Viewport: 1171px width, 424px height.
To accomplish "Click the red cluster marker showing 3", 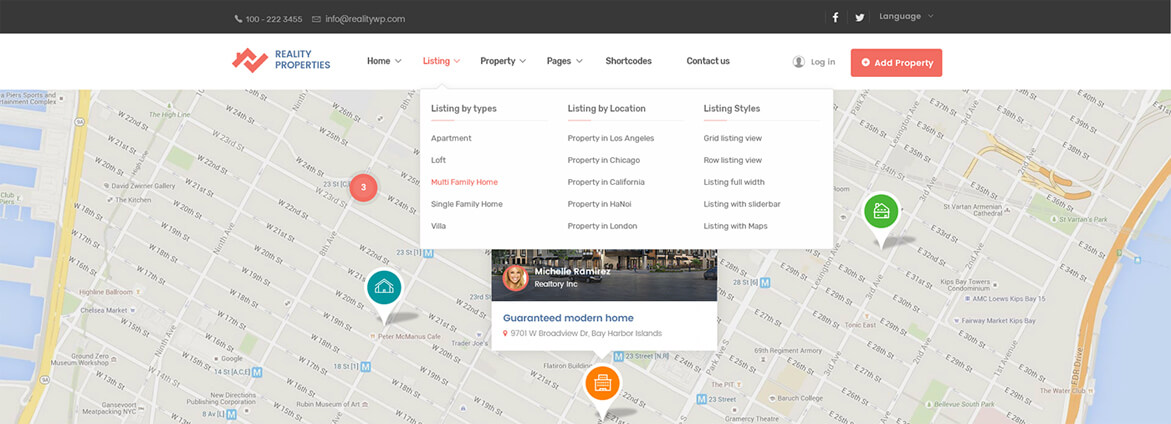I will pos(363,187).
